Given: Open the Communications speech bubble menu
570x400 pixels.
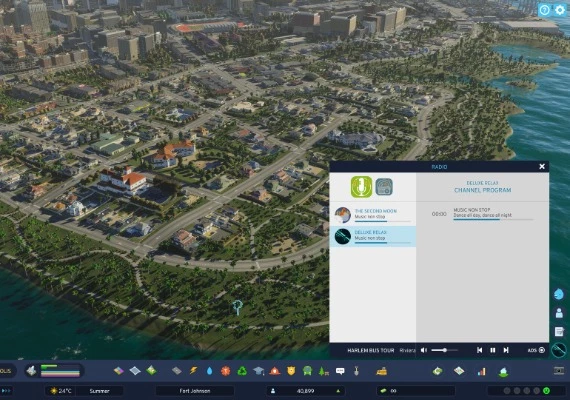Looking at the screenshot, I should [340, 371].
